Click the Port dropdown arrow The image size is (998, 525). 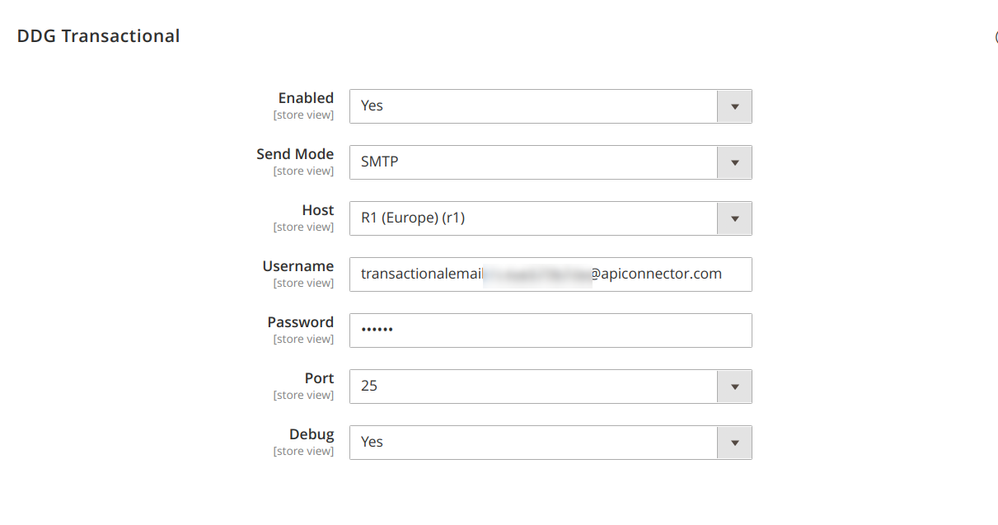[735, 386]
